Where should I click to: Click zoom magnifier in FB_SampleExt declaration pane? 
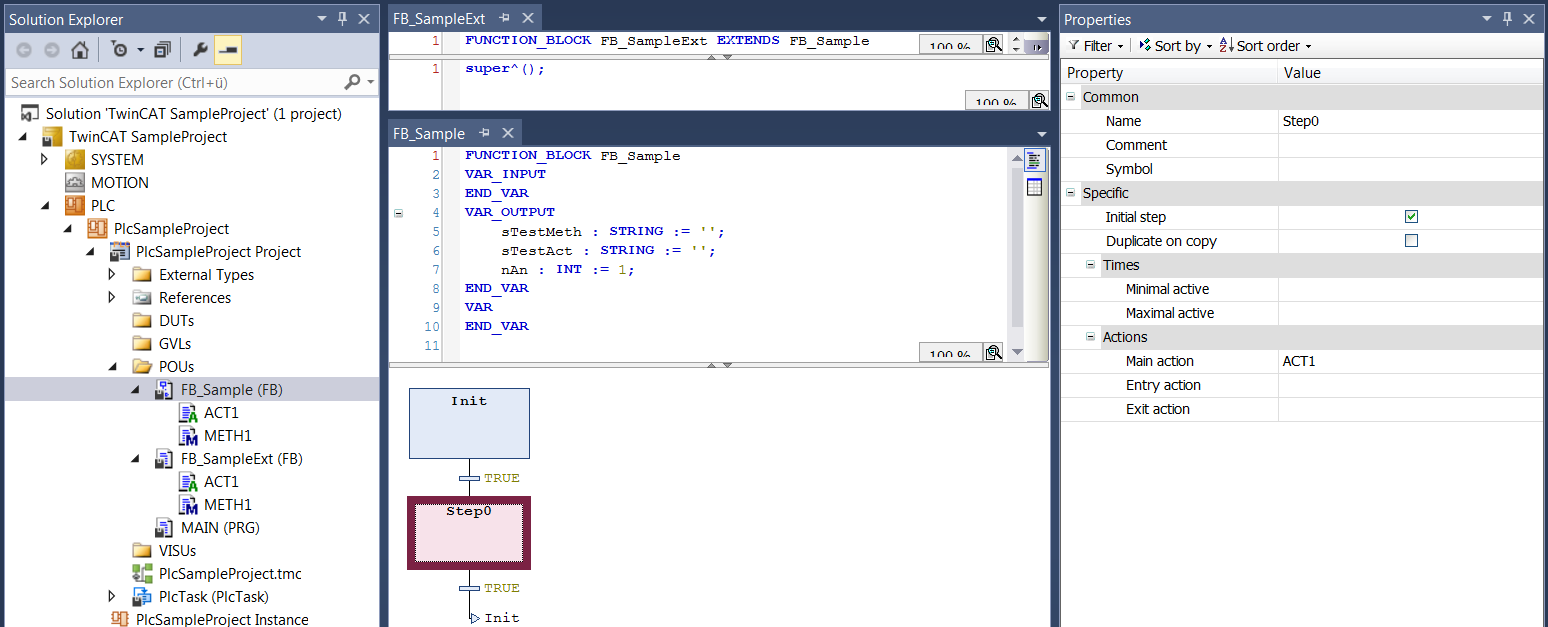[x=993, y=45]
